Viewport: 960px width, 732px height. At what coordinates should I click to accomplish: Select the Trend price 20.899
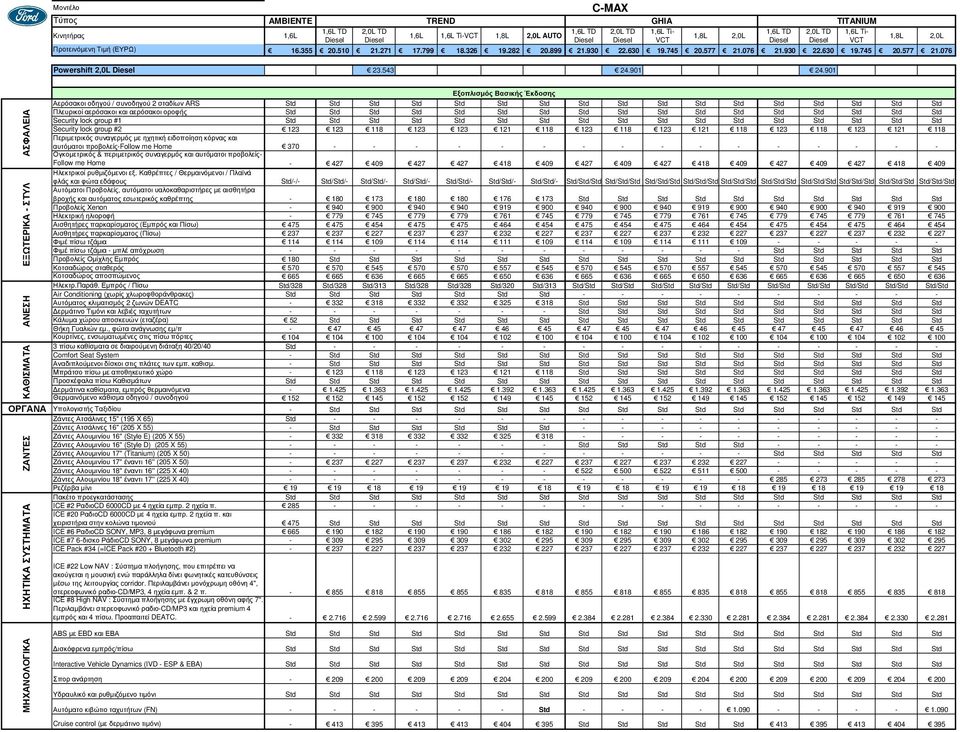(x=550, y=51)
